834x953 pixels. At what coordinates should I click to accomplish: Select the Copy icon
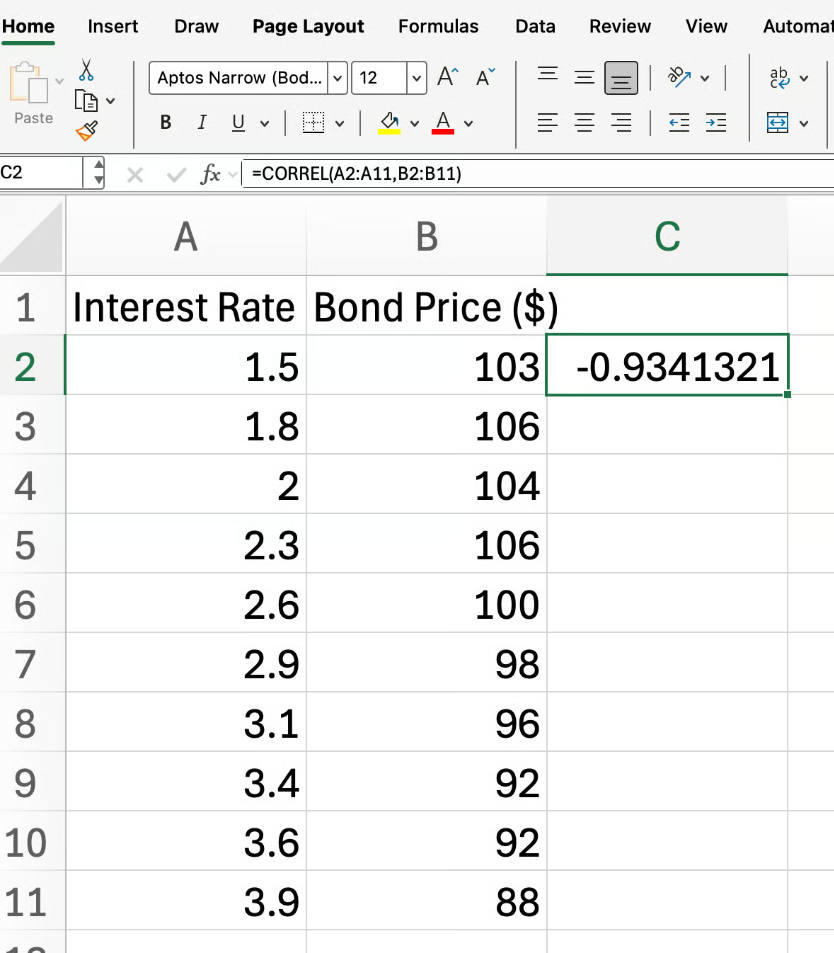[x=88, y=100]
